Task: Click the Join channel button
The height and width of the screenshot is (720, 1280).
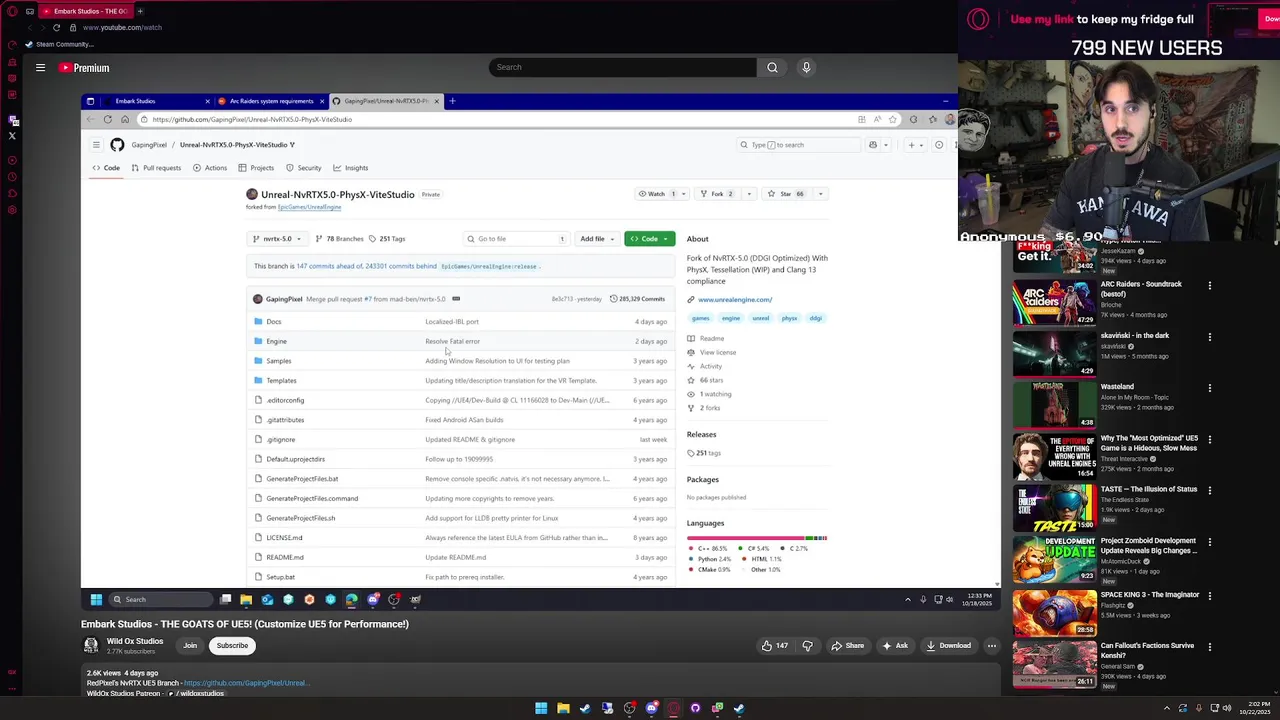Action: tap(190, 646)
